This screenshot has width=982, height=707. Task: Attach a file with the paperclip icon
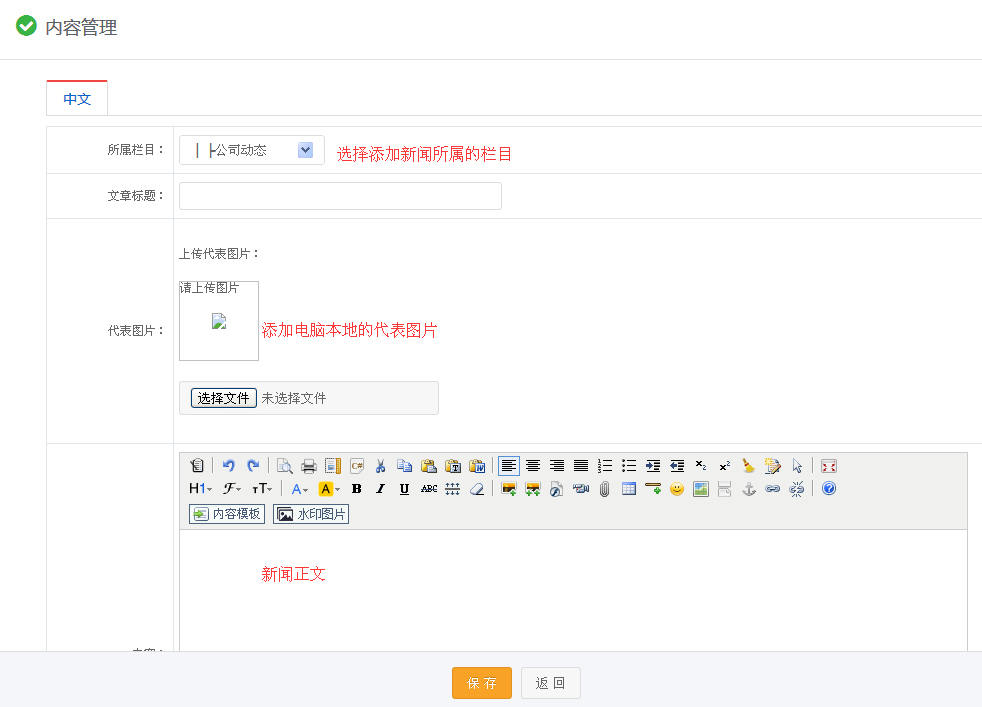coord(604,489)
